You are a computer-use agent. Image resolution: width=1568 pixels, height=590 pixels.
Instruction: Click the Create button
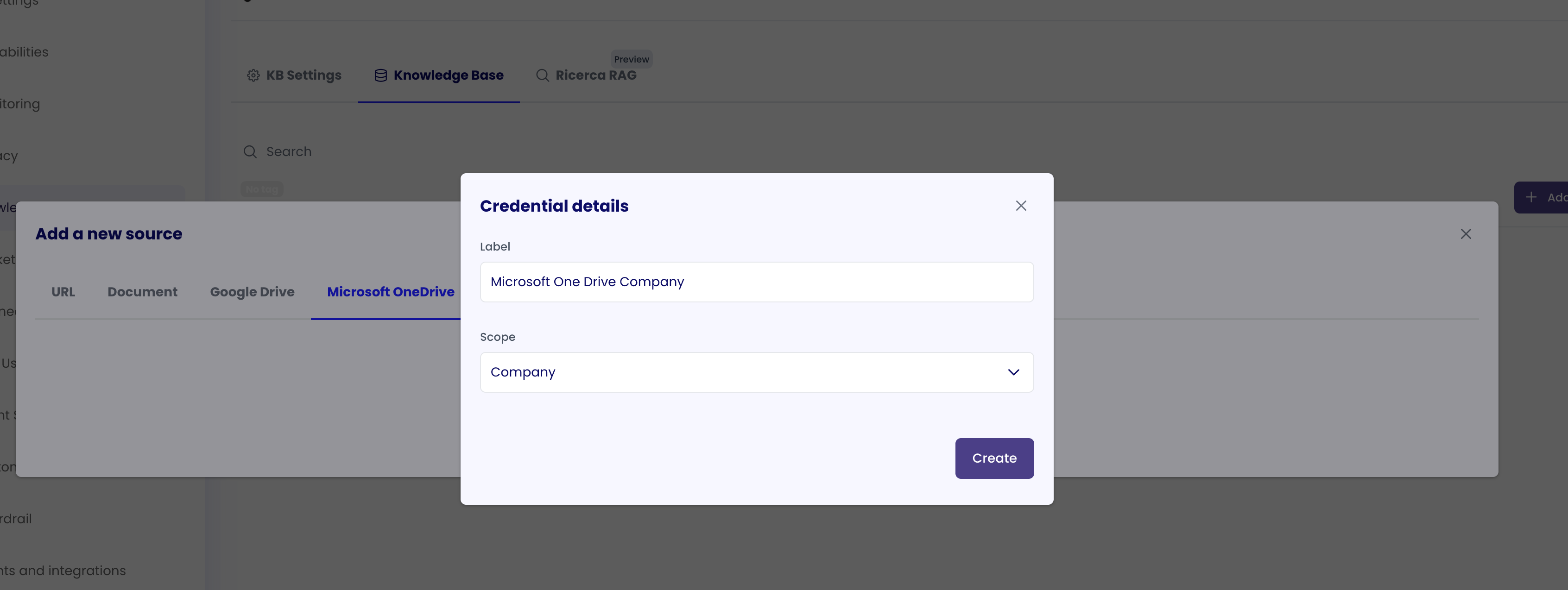tap(994, 458)
